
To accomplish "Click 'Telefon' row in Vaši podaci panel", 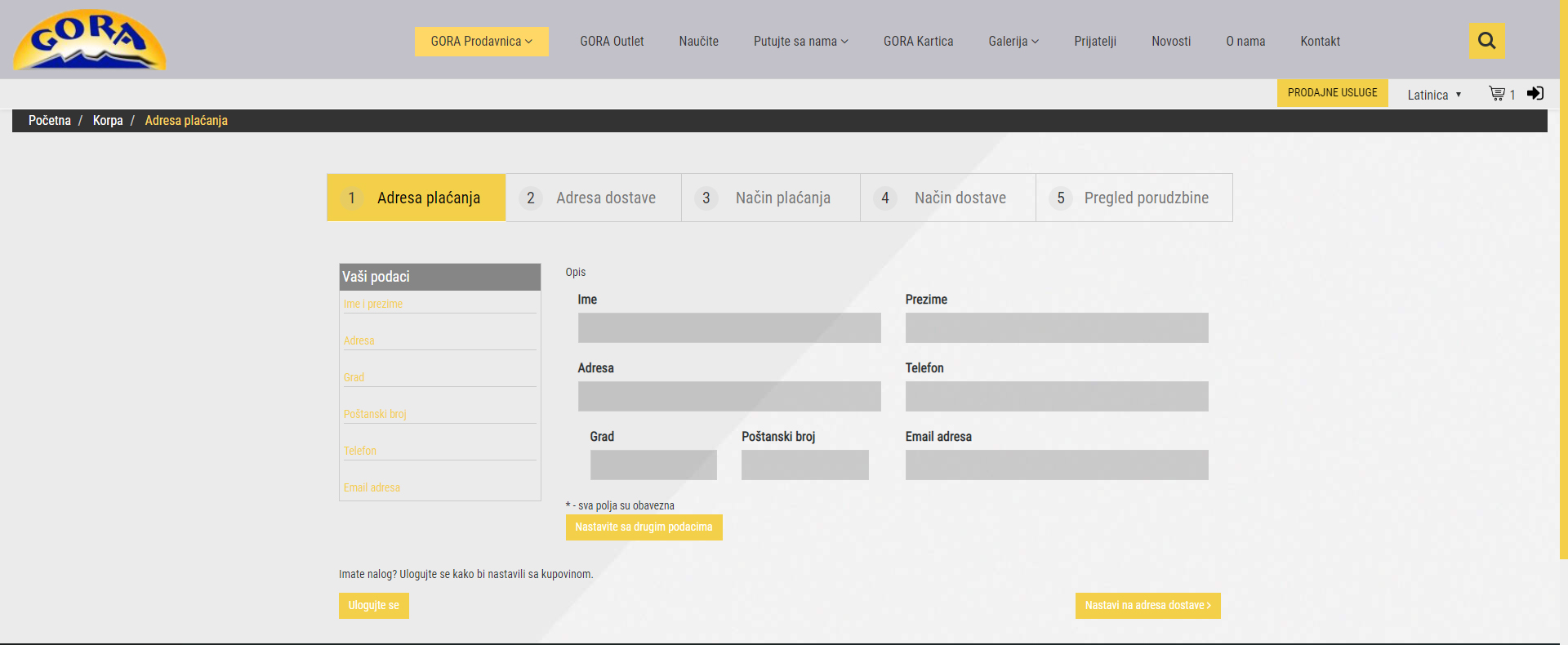I will coord(439,451).
